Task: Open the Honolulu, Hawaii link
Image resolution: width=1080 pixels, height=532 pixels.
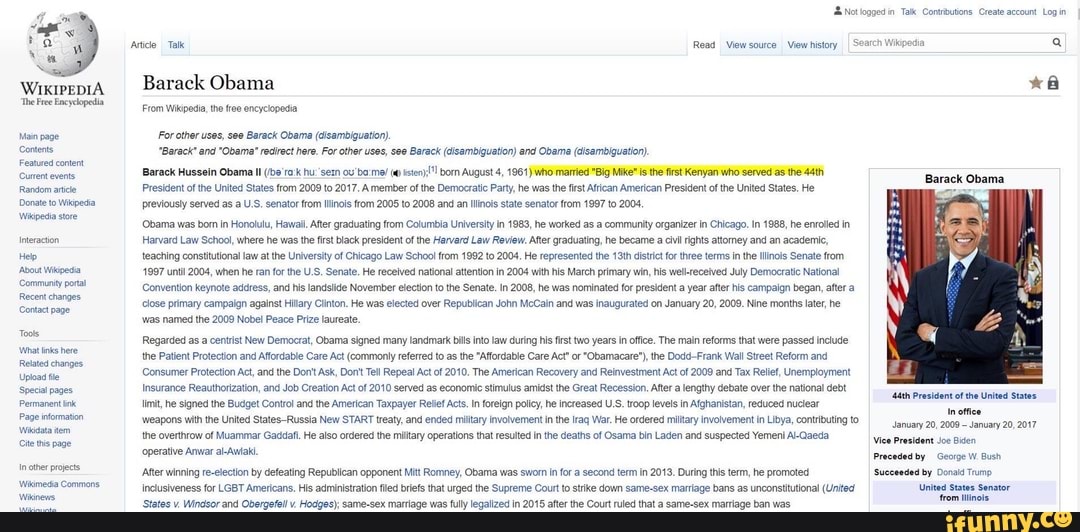Action: [269, 224]
